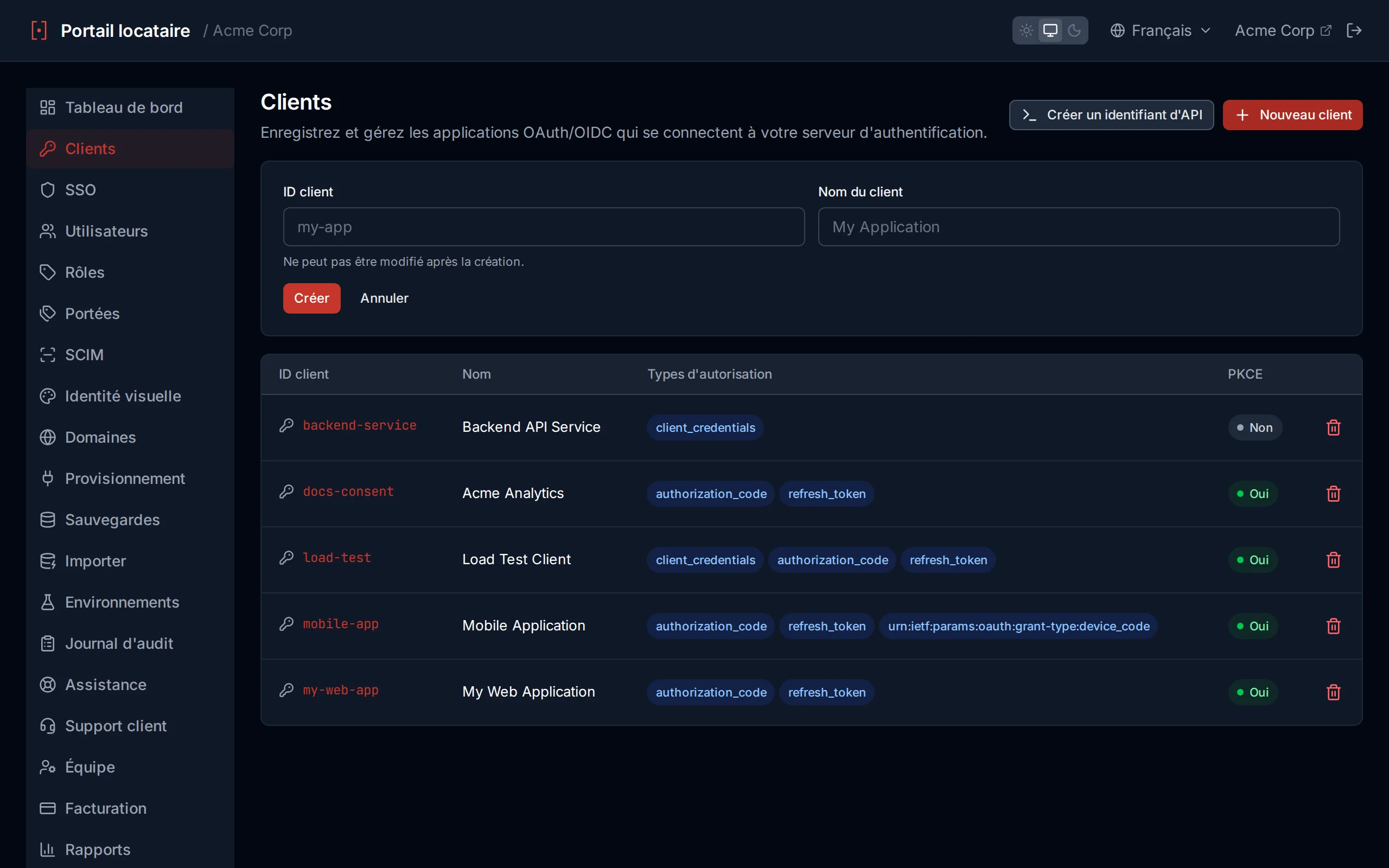Click the Environnements flask icon
The width and height of the screenshot is (1389, 868).
pos(48,602)
